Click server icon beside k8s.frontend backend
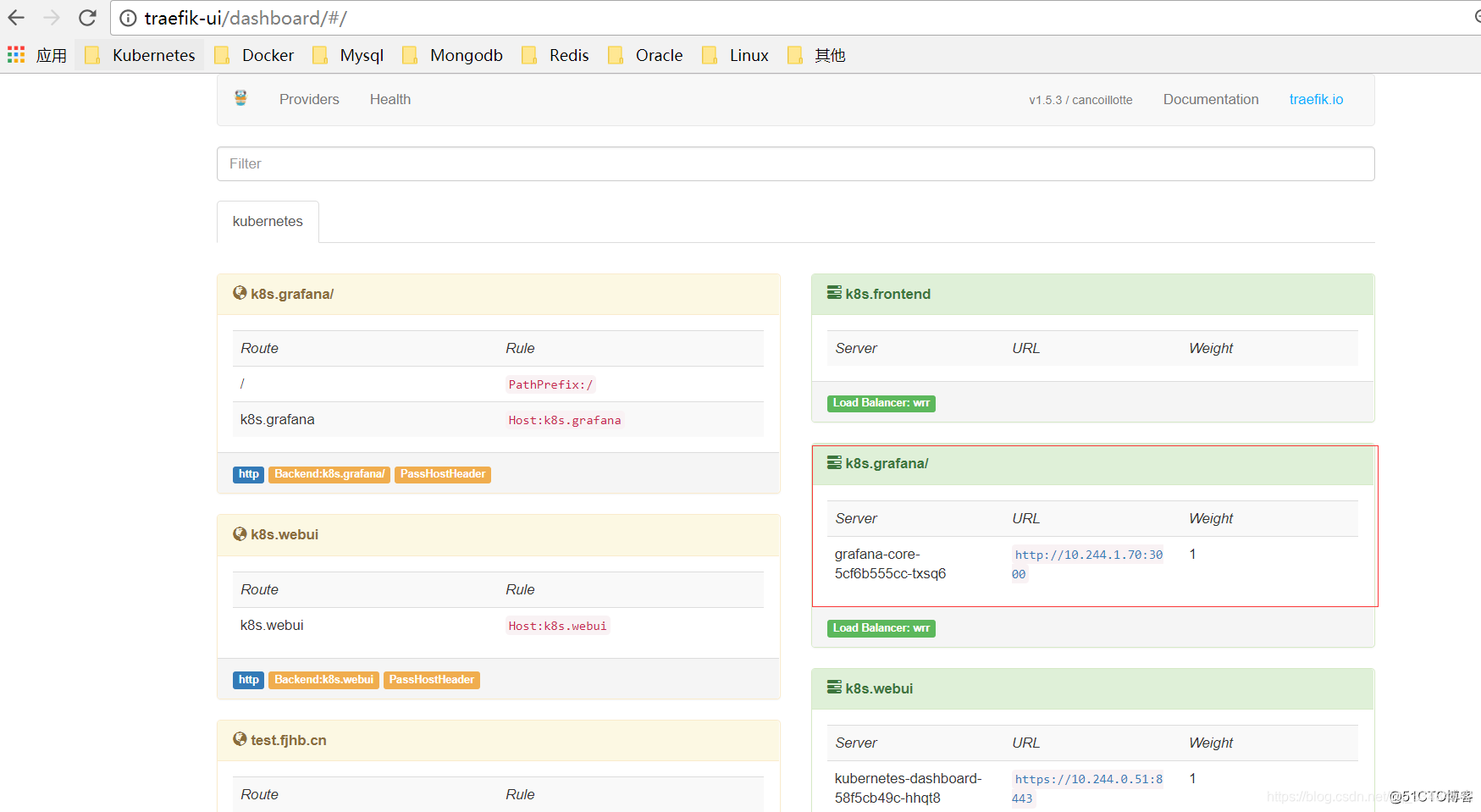 (834, 293)
